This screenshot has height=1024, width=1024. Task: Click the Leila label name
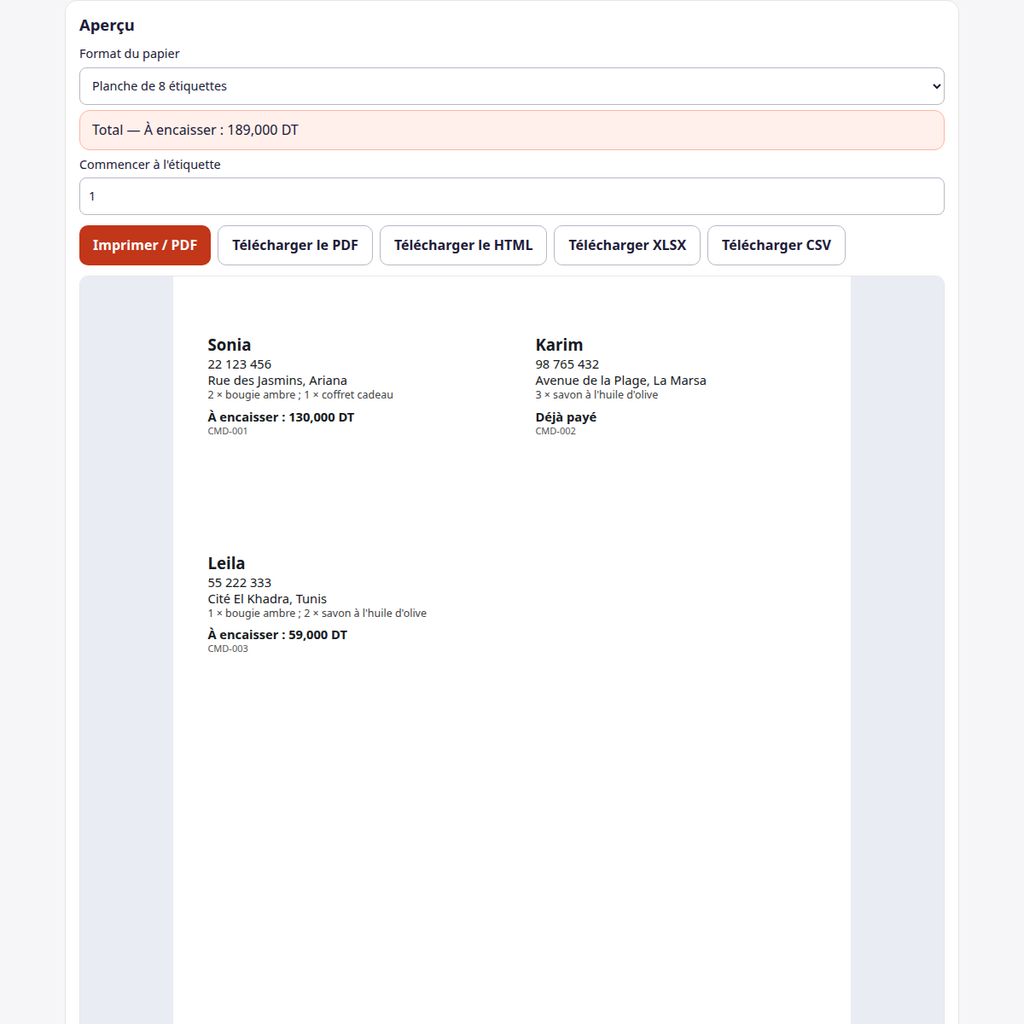tap(227, 563)
